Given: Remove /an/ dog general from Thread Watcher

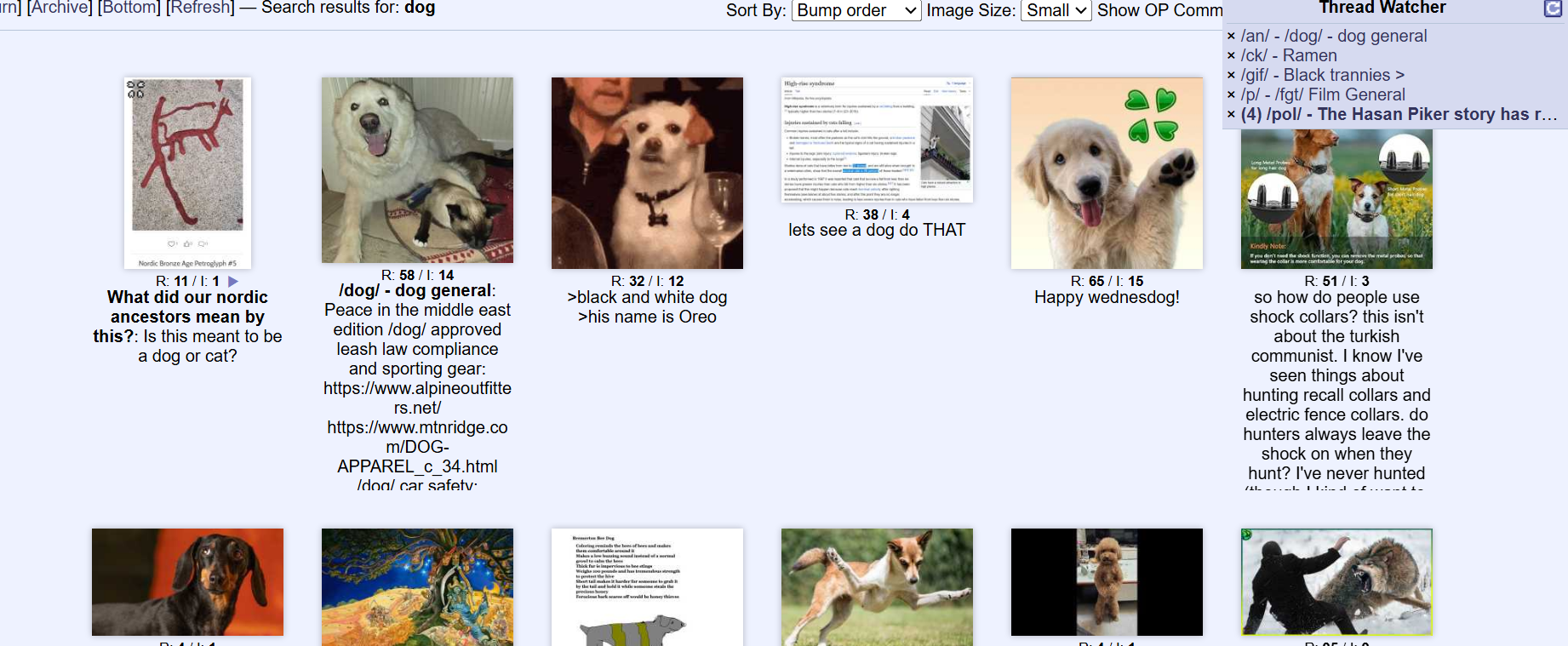Looking at the screenshot, I should tap(1231, 36).
